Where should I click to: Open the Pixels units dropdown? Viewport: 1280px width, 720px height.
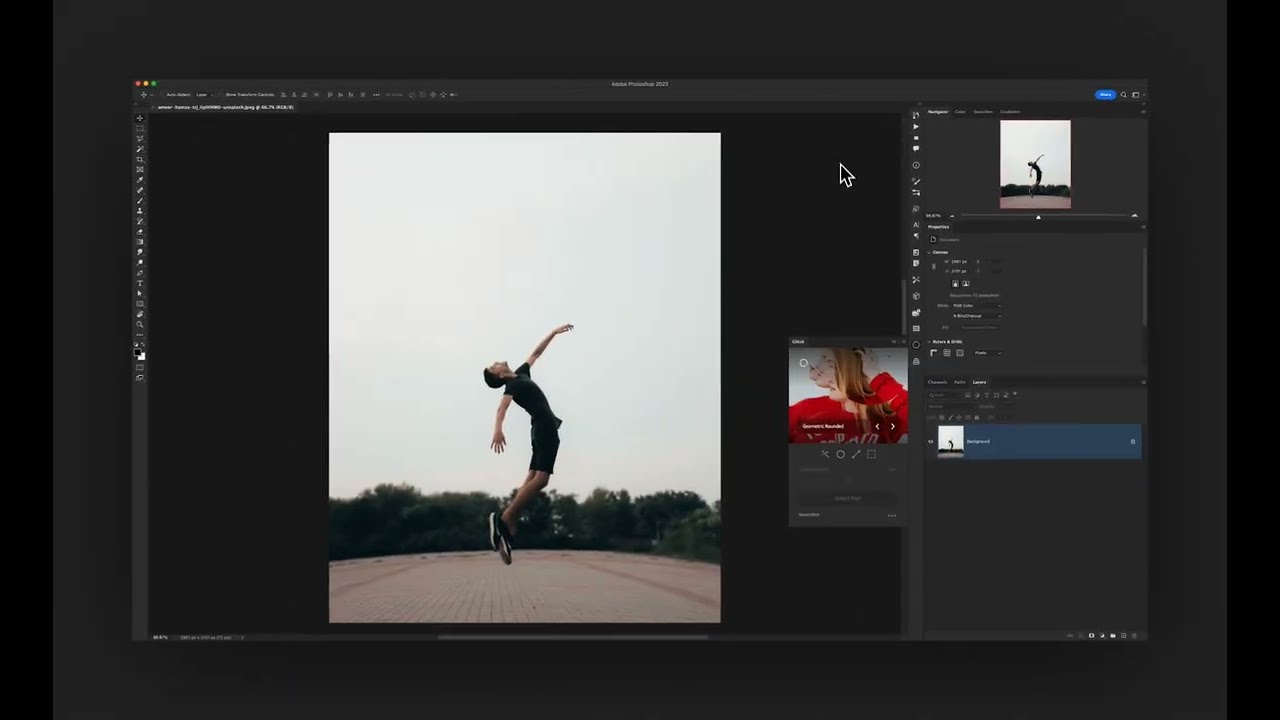click(988, 353)
